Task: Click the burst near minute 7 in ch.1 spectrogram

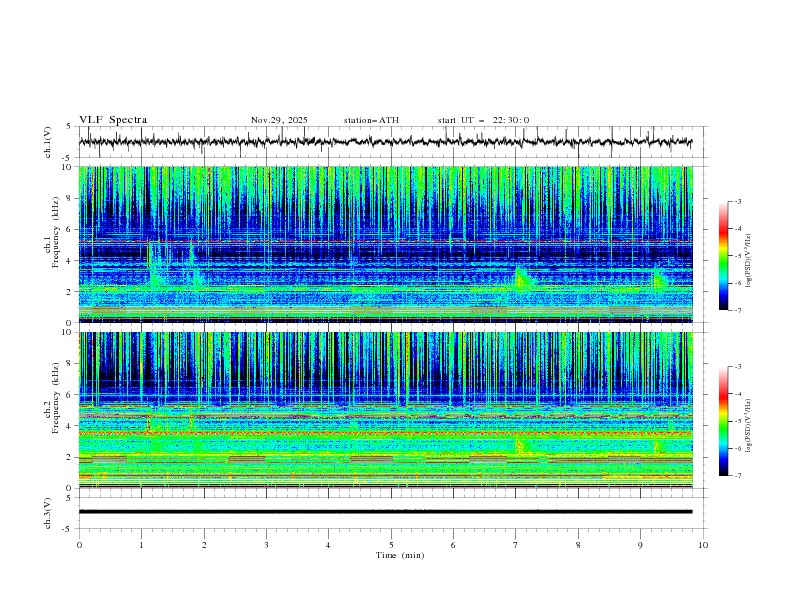Action: 523,279
